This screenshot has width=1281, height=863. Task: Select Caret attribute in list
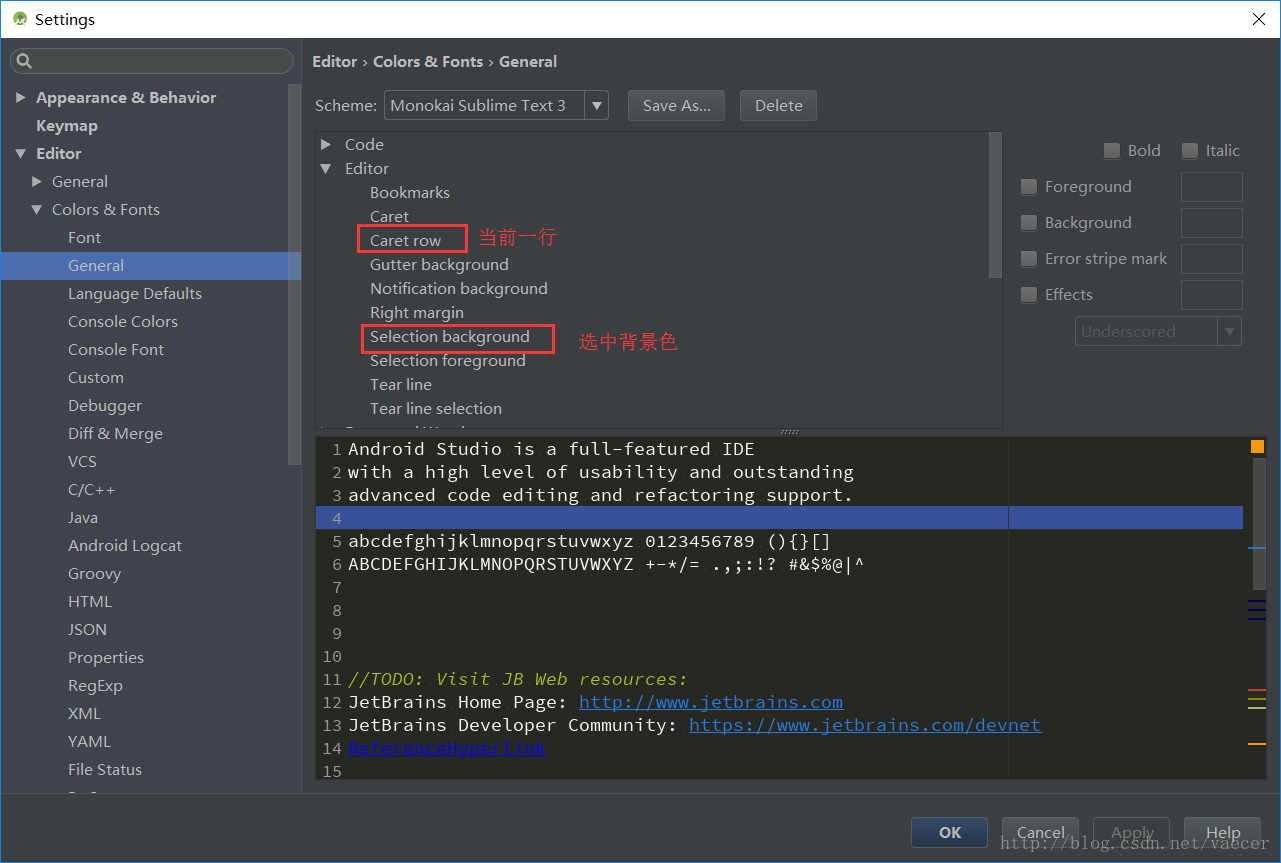[x=389, y=216]
